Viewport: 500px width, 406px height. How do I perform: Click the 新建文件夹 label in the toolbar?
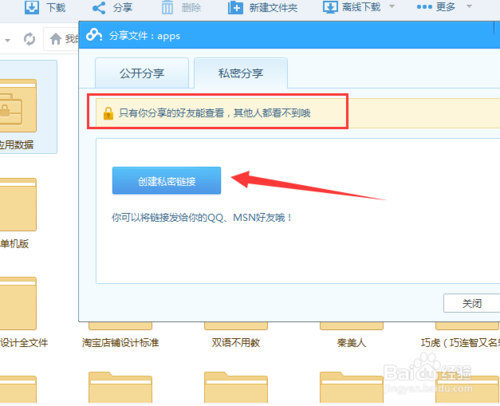coord(273,7)
